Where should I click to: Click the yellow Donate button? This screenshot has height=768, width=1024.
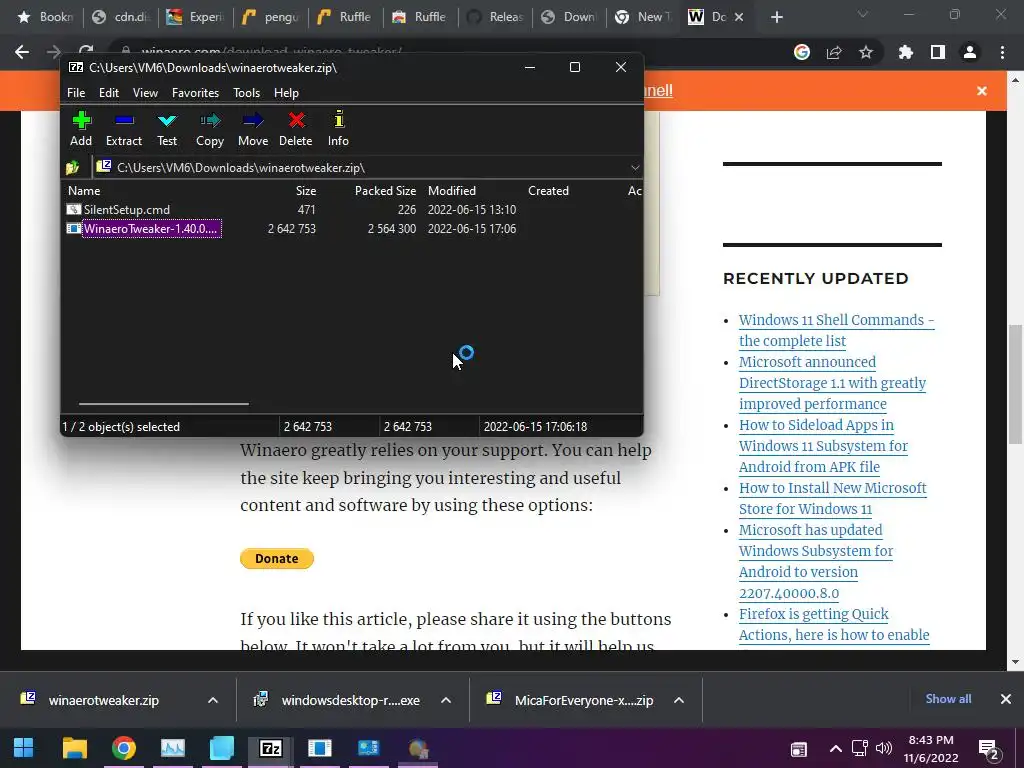pyautogui.click(x=277, y=558)
